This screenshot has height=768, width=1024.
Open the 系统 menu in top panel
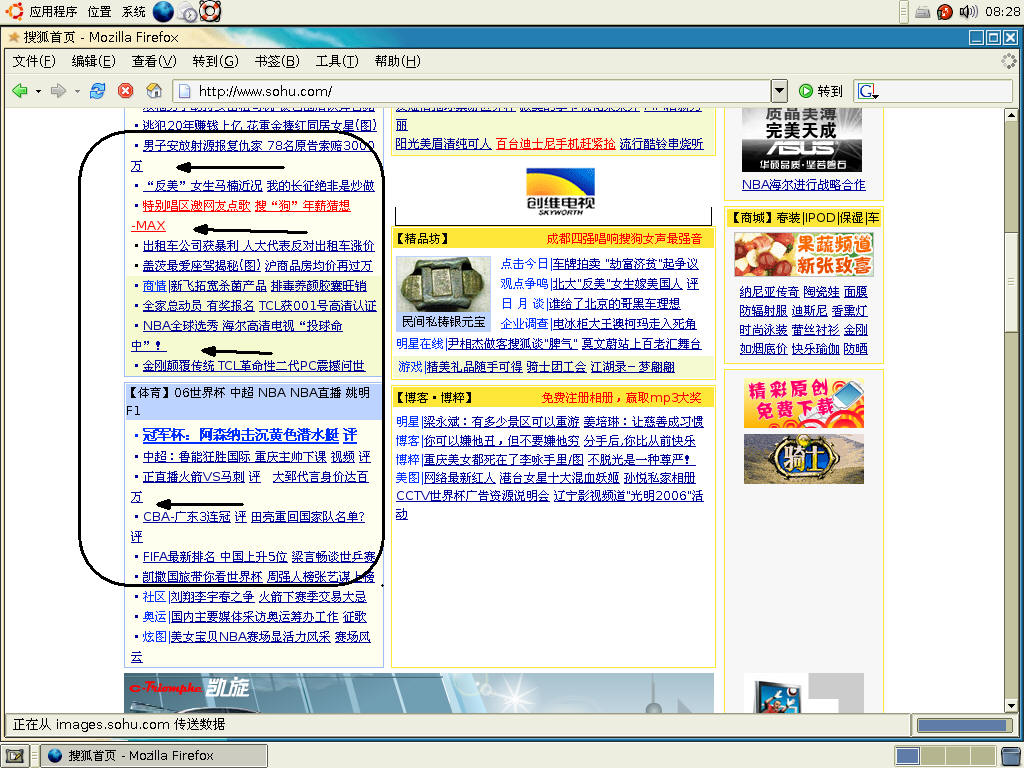[134, 11]
